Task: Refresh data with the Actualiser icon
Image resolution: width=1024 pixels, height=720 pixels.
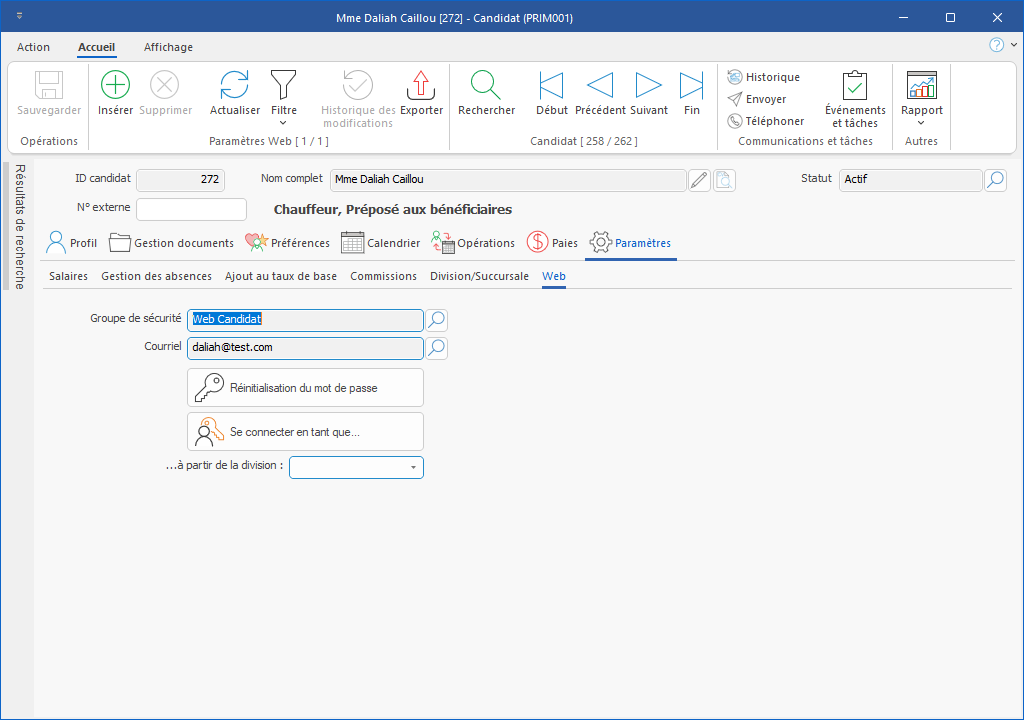Action: [x=234, y=86]
